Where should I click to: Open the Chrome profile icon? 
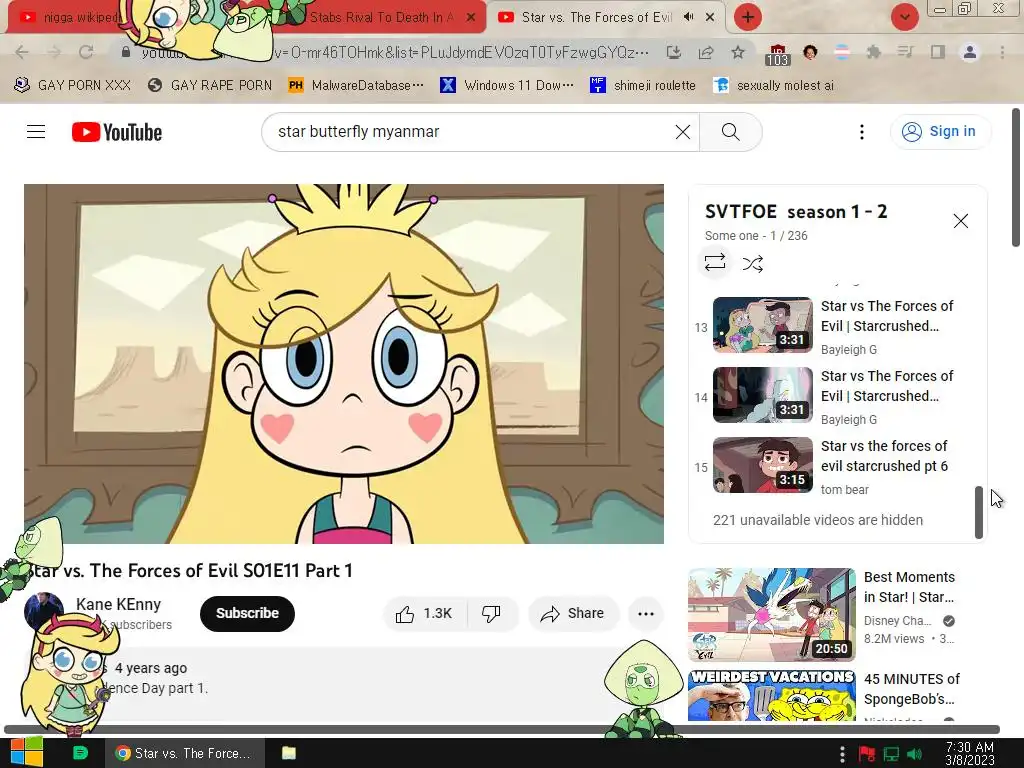(x=970, y=52)
